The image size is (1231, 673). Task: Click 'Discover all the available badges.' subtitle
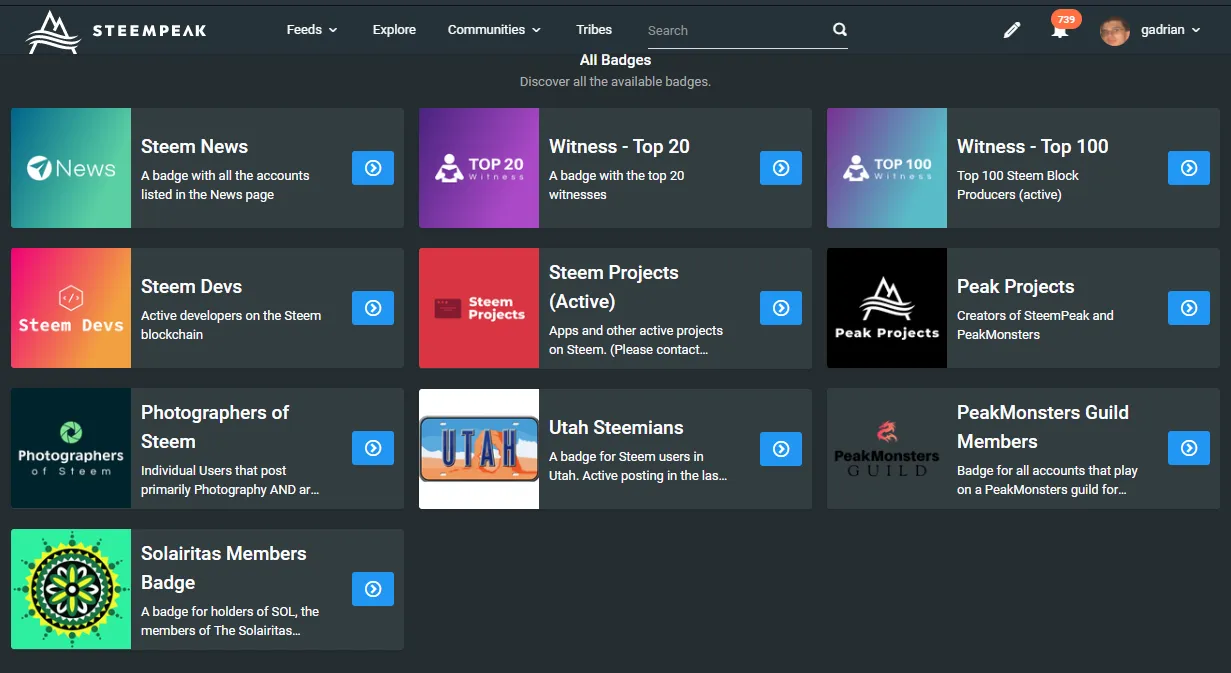[615, 81]
